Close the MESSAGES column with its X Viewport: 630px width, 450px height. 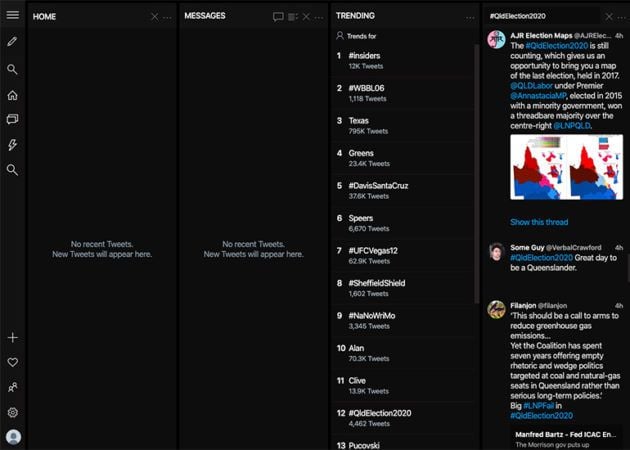(306, 16)
